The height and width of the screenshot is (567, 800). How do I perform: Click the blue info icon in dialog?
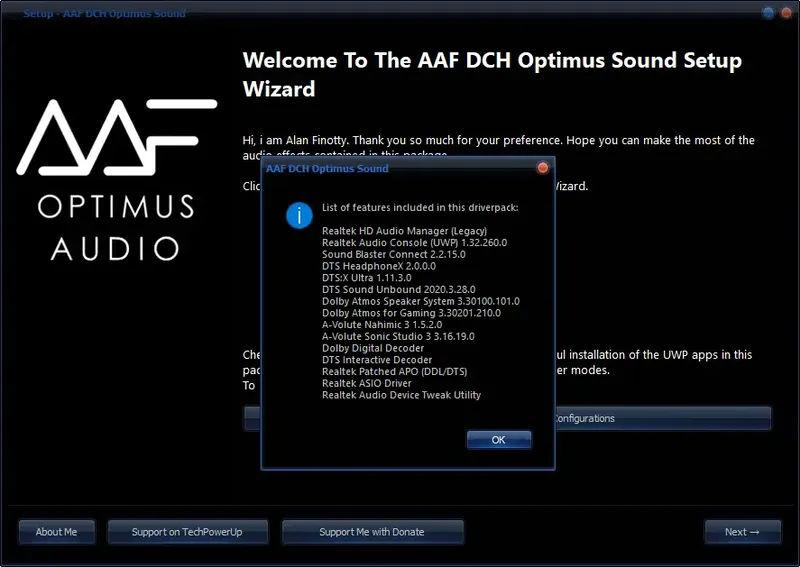[299, 215]
